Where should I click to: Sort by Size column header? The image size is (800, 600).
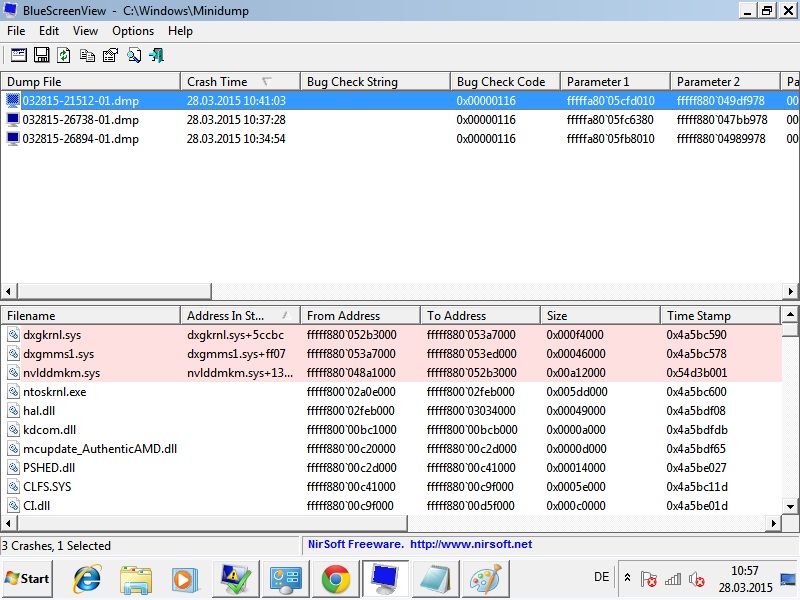pos(600,316)
